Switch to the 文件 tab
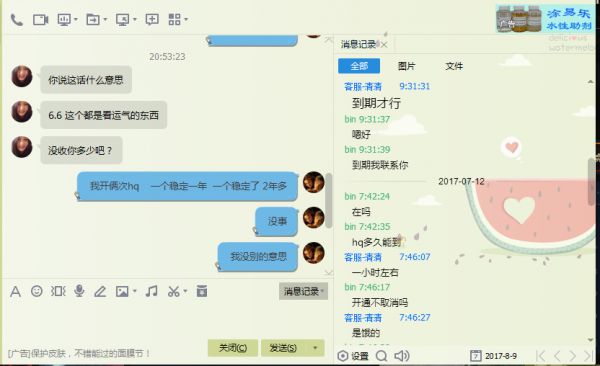The image size is (600, 366). tap(454, 66)
